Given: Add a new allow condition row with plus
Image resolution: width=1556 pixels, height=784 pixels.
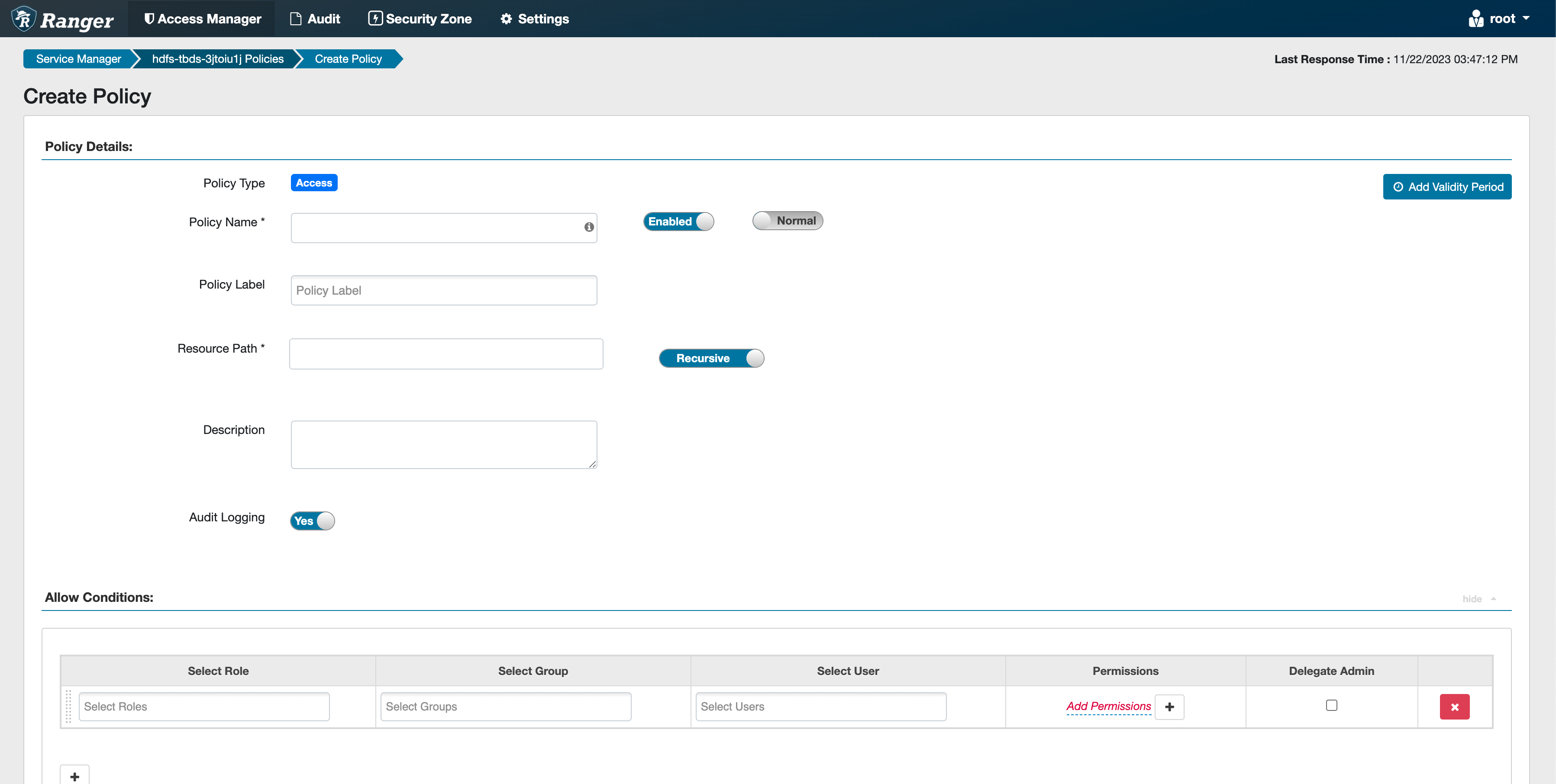Looking at the screenshot, I should tap(75, 775).
